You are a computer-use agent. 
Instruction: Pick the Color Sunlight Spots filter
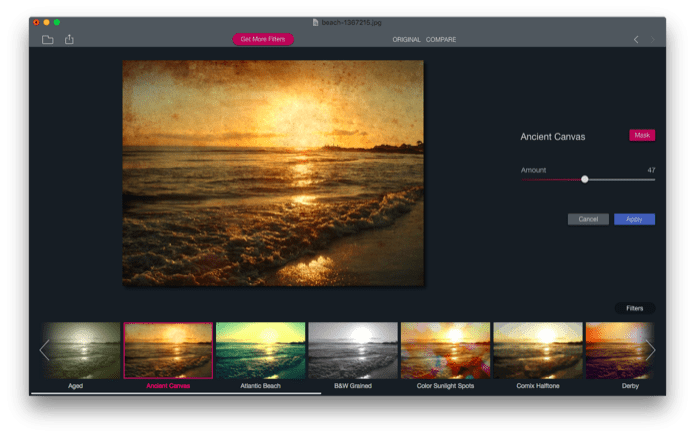click(x=445, y=351)
